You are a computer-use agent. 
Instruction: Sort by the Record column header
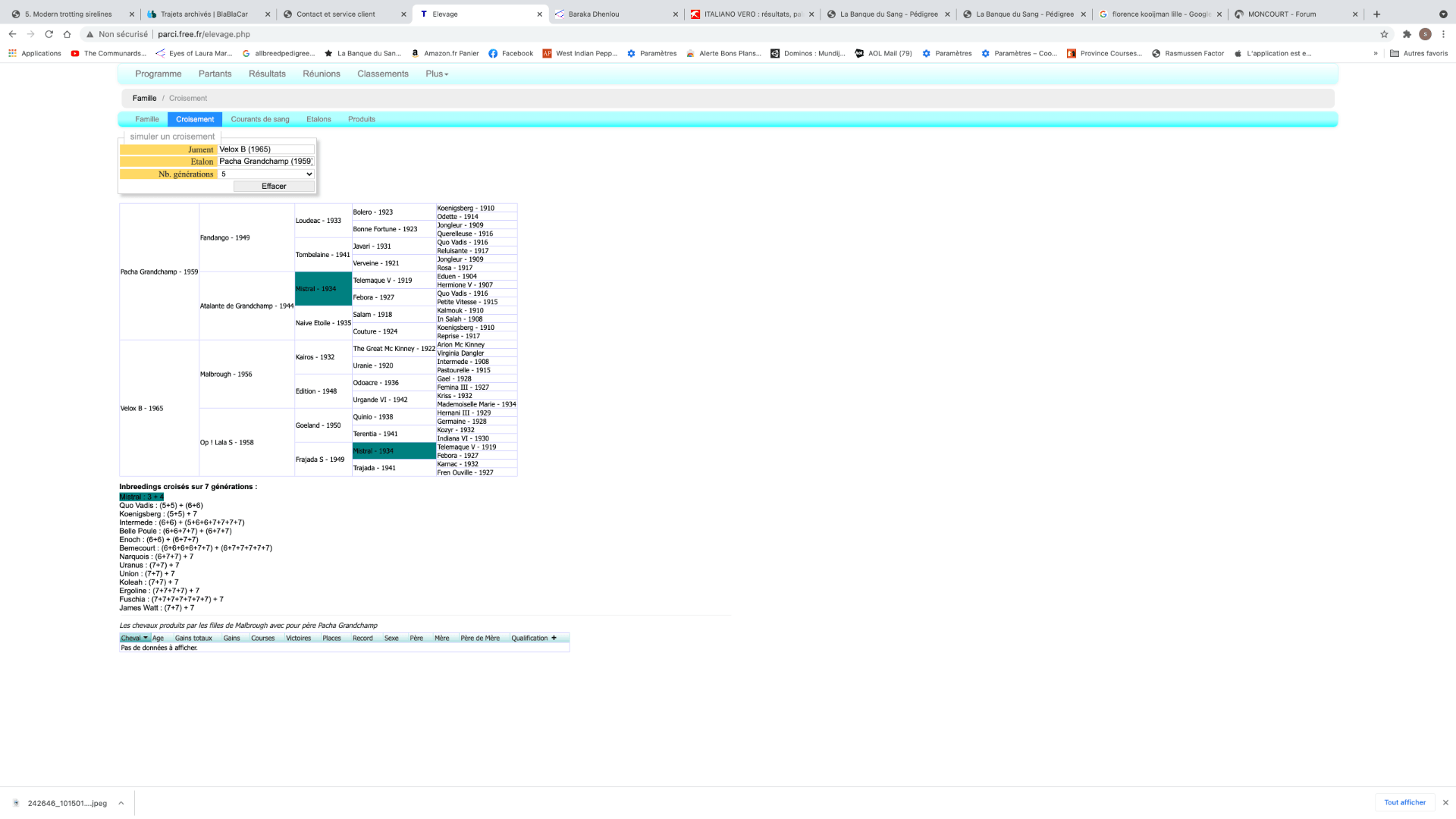click(x=362, y=639)
